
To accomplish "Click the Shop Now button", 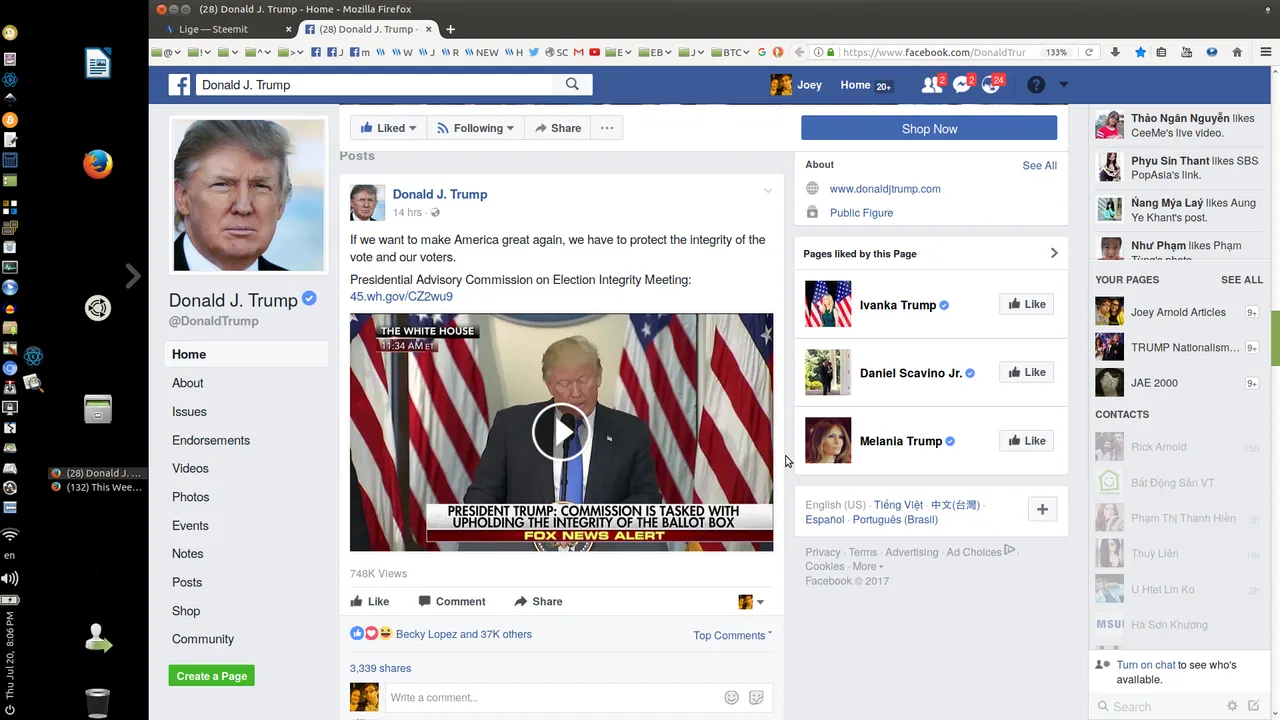I will 929,128.
